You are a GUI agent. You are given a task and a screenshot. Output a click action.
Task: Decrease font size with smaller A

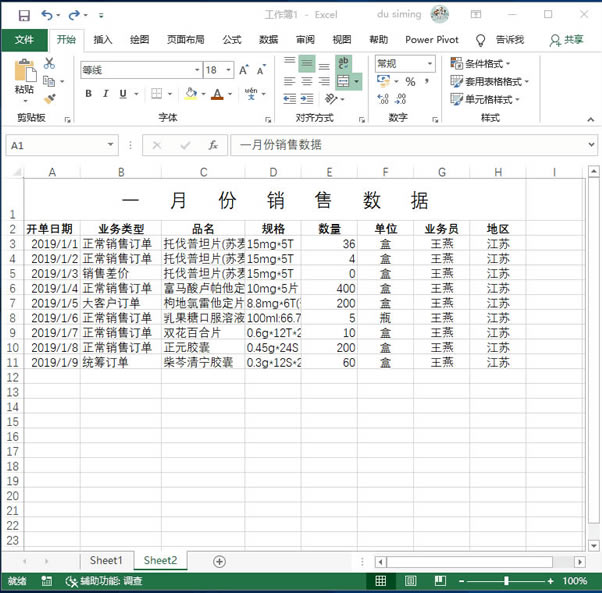[261, 70]
